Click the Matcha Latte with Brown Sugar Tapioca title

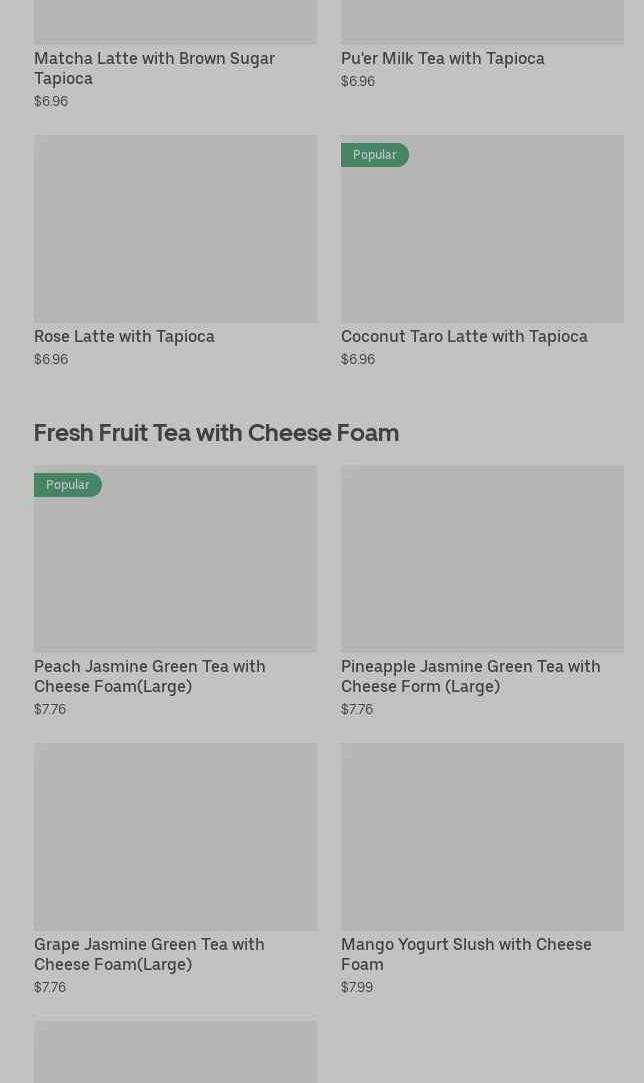point(154,68)
